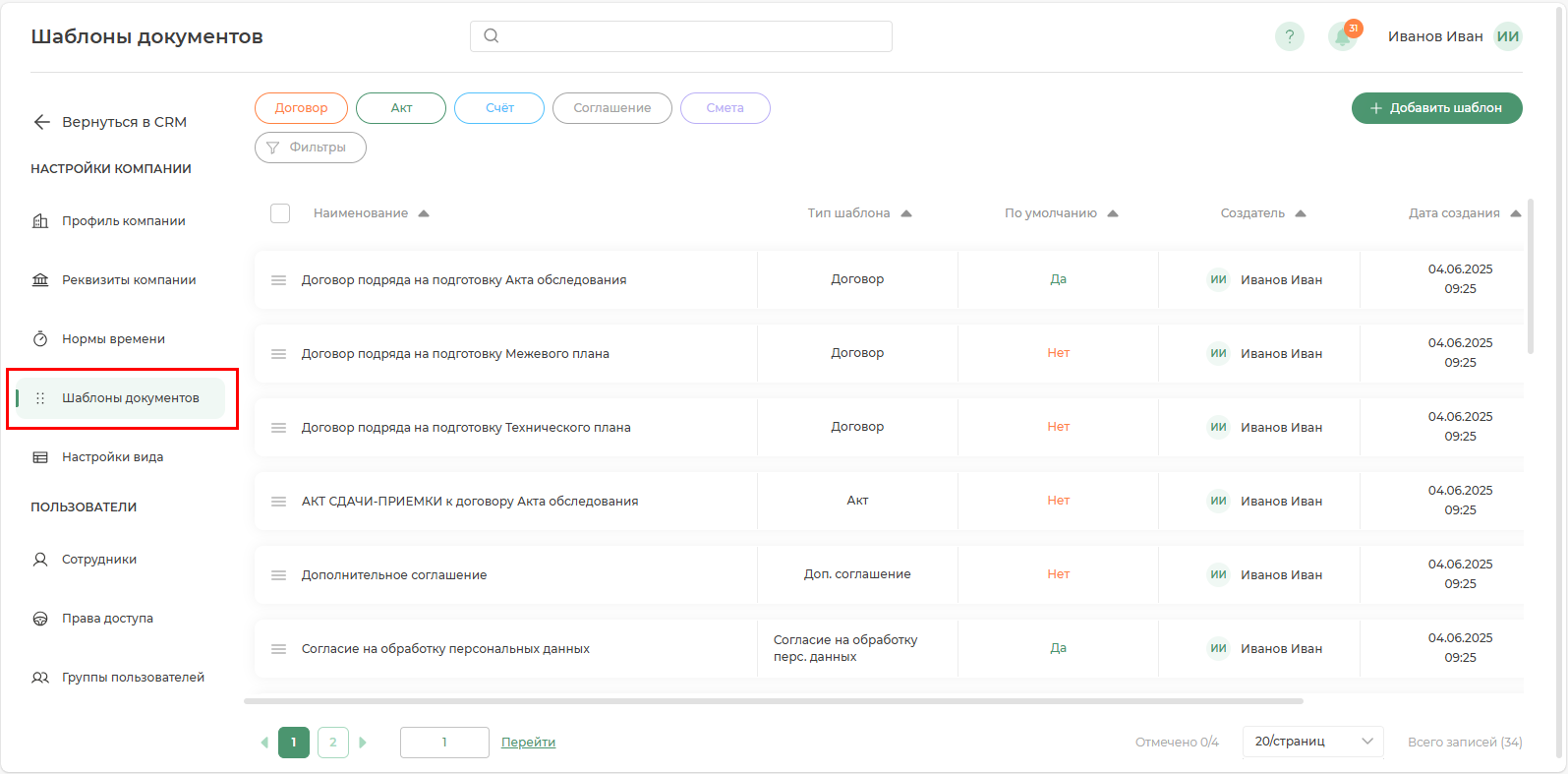
Task: Open Реквизиты компании in the sidebar
Action: [128, 280]
